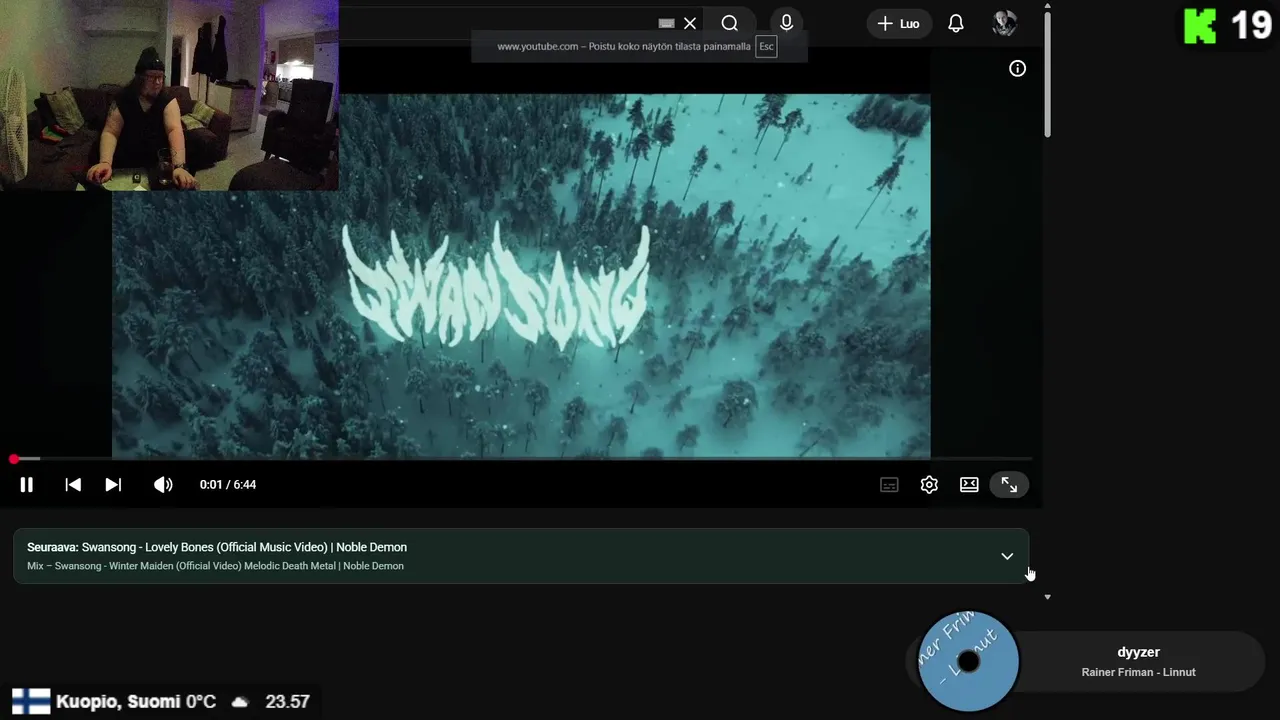Click the green K logo

tap(1200, 26)
